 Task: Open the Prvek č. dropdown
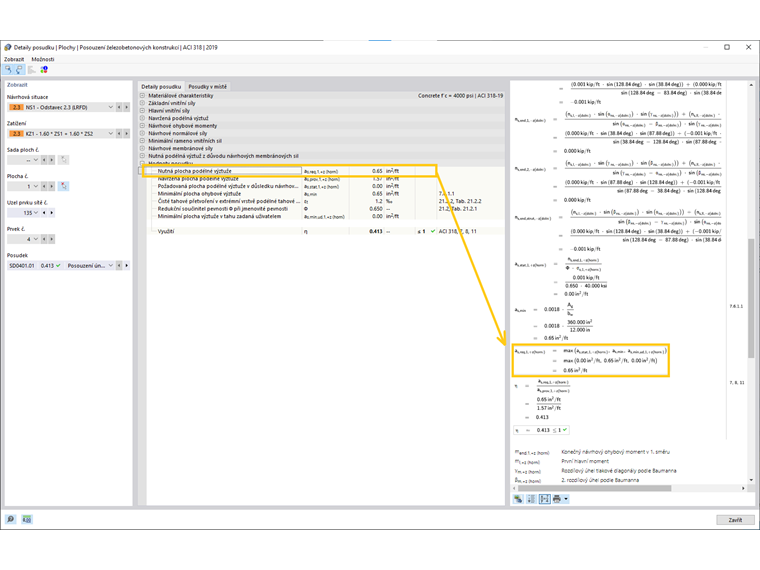(35, 239)
